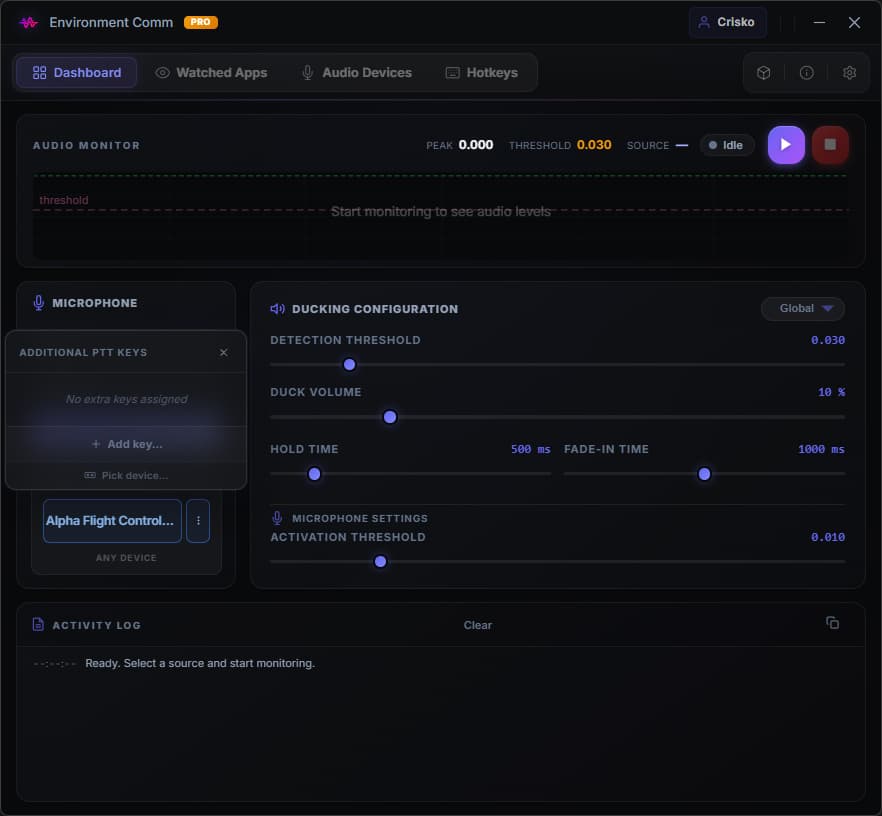Screen dimensions: 882x816
Task: Expand the Global ducking scope dropdown
Action: [x=803, y=309]
